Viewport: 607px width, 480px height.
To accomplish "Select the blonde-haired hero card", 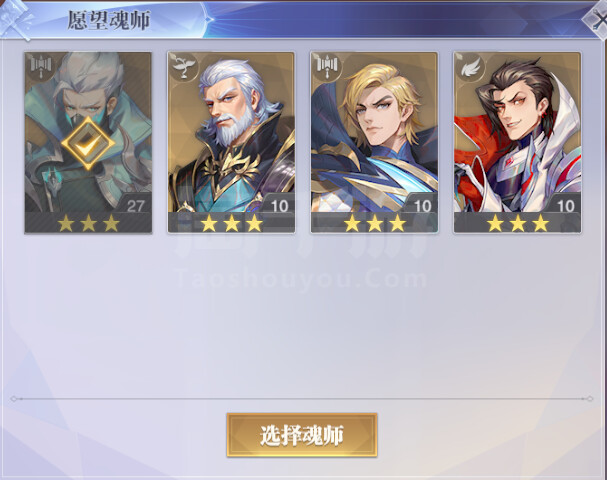I will (x=374, y=142).
